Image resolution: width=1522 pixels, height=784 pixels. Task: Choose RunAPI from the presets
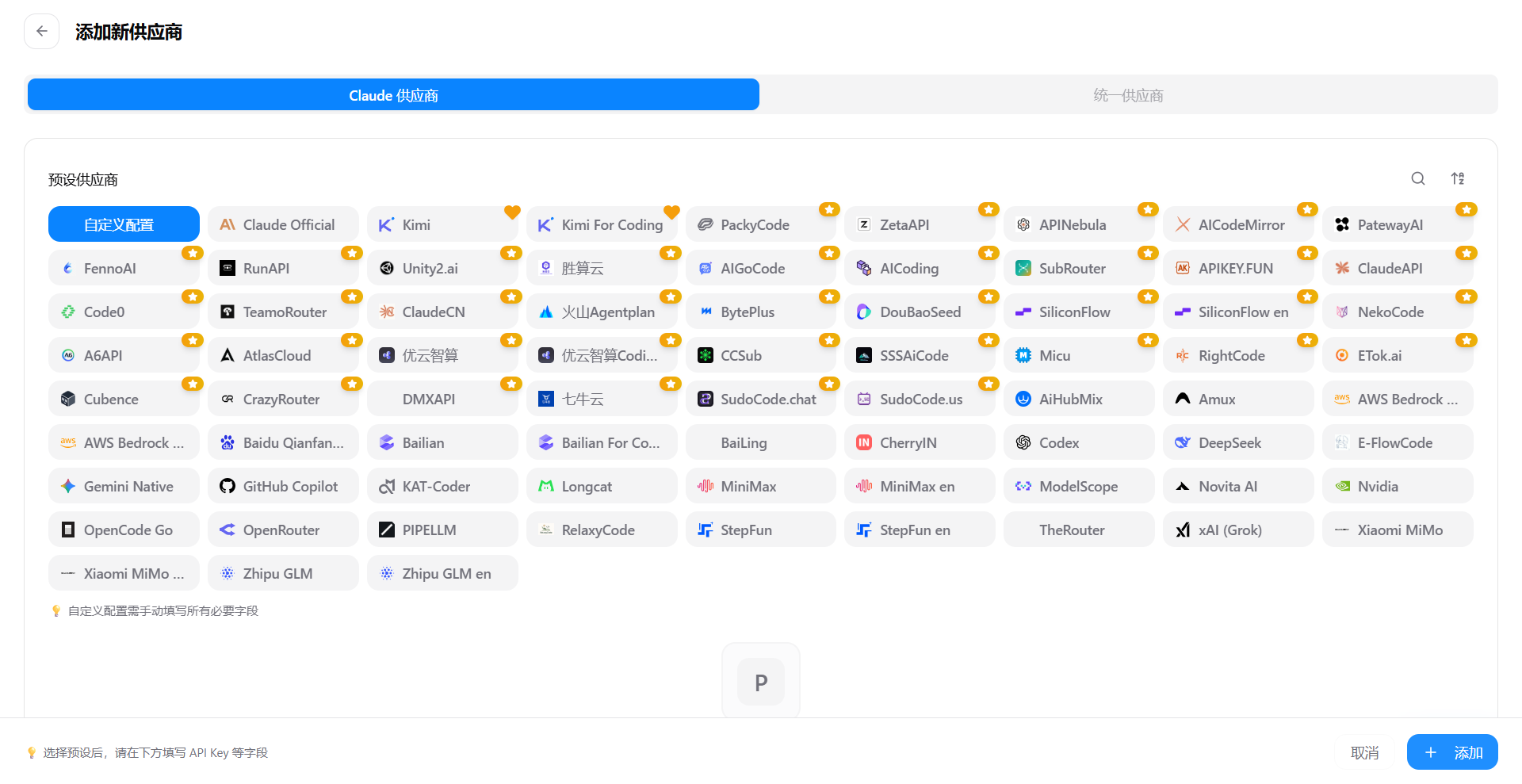(283, 268)
